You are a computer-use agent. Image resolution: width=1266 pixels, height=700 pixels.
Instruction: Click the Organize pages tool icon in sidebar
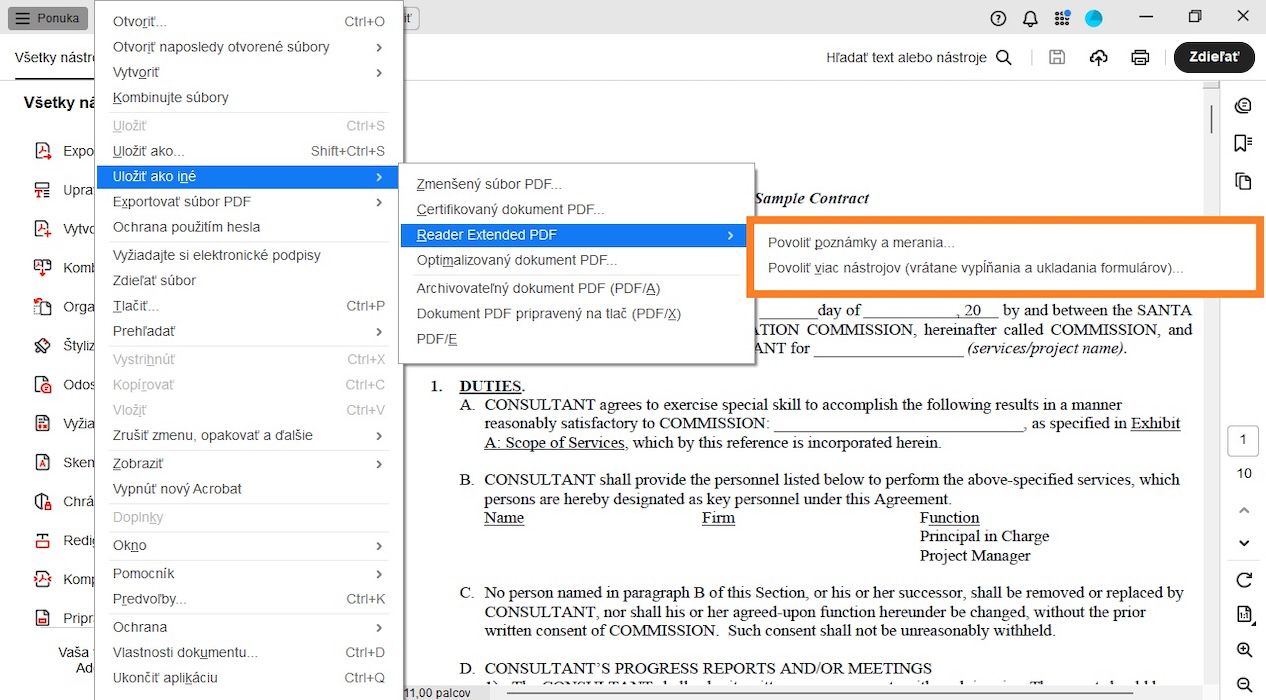pos(43,306)
